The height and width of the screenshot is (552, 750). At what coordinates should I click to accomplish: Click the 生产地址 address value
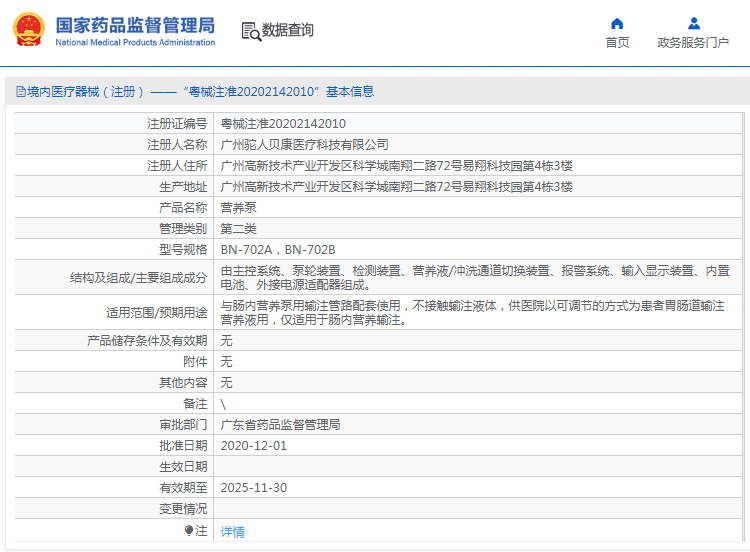396,187
